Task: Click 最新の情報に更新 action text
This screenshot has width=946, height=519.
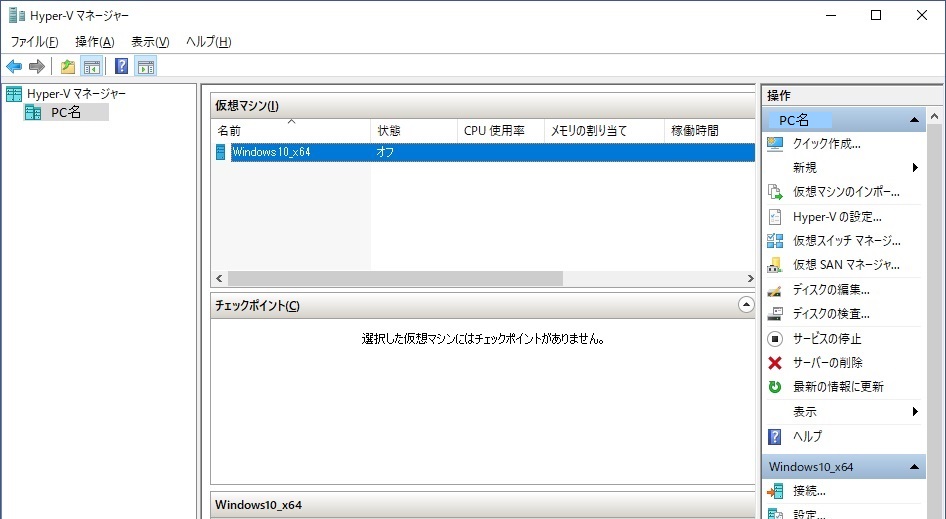Action: [838, 387]
